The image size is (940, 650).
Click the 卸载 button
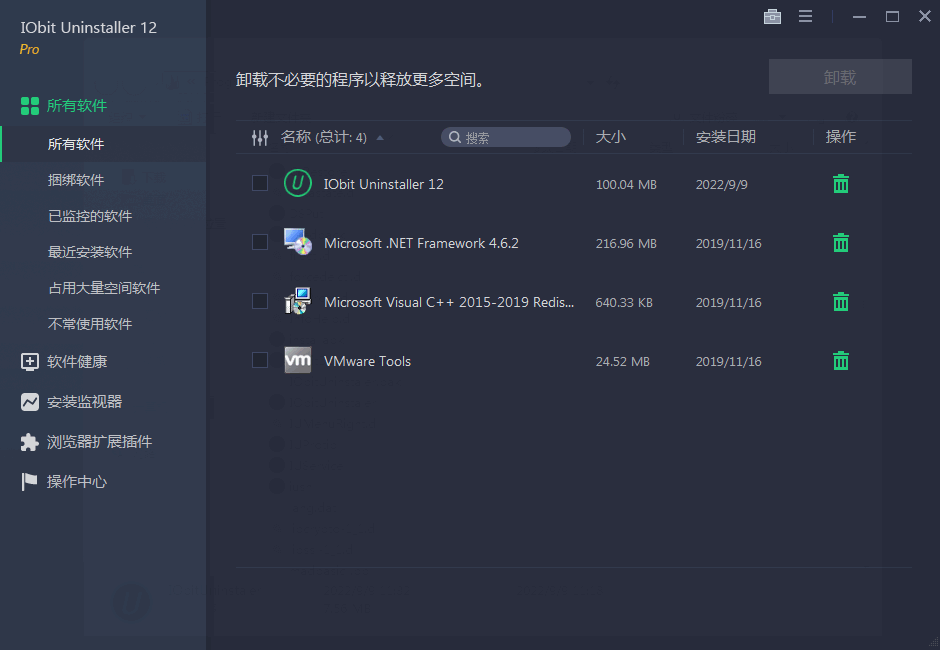840,77
